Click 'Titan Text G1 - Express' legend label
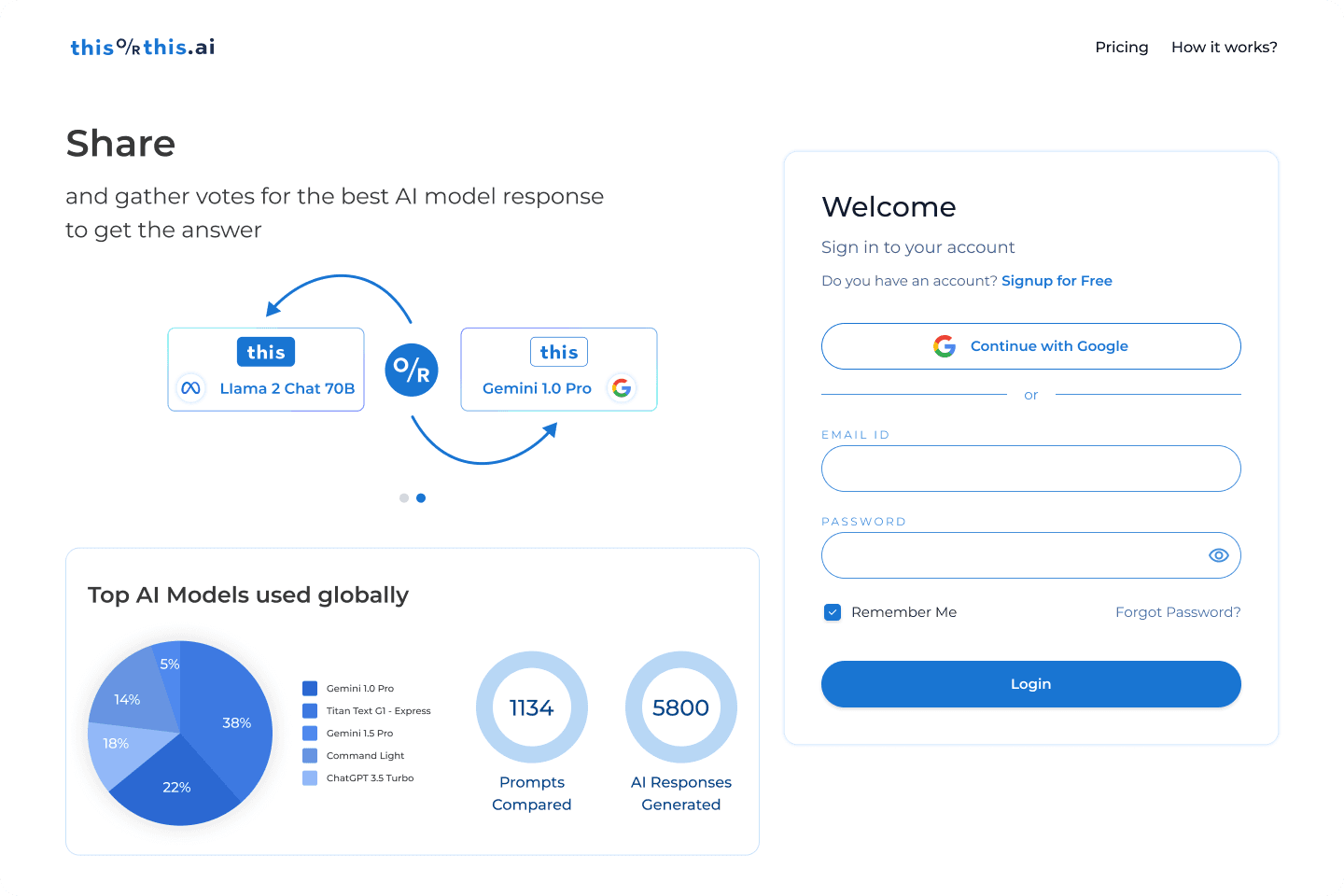This screenshot has width=1344, height=896. pos(378,711)
